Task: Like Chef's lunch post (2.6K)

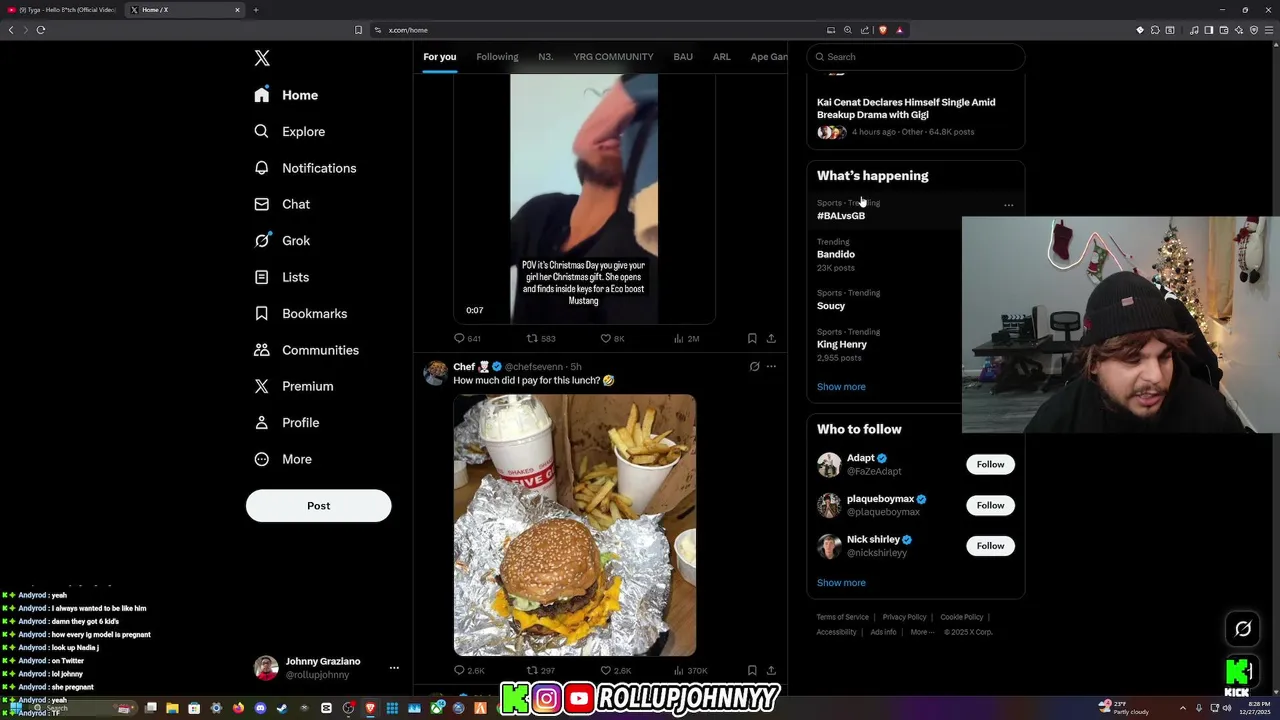Action: [x=615, y=670]
